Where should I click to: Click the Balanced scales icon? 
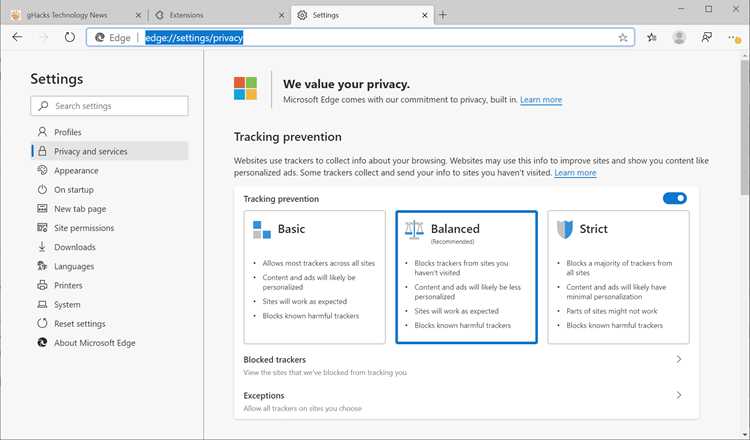tap(414, 230)
